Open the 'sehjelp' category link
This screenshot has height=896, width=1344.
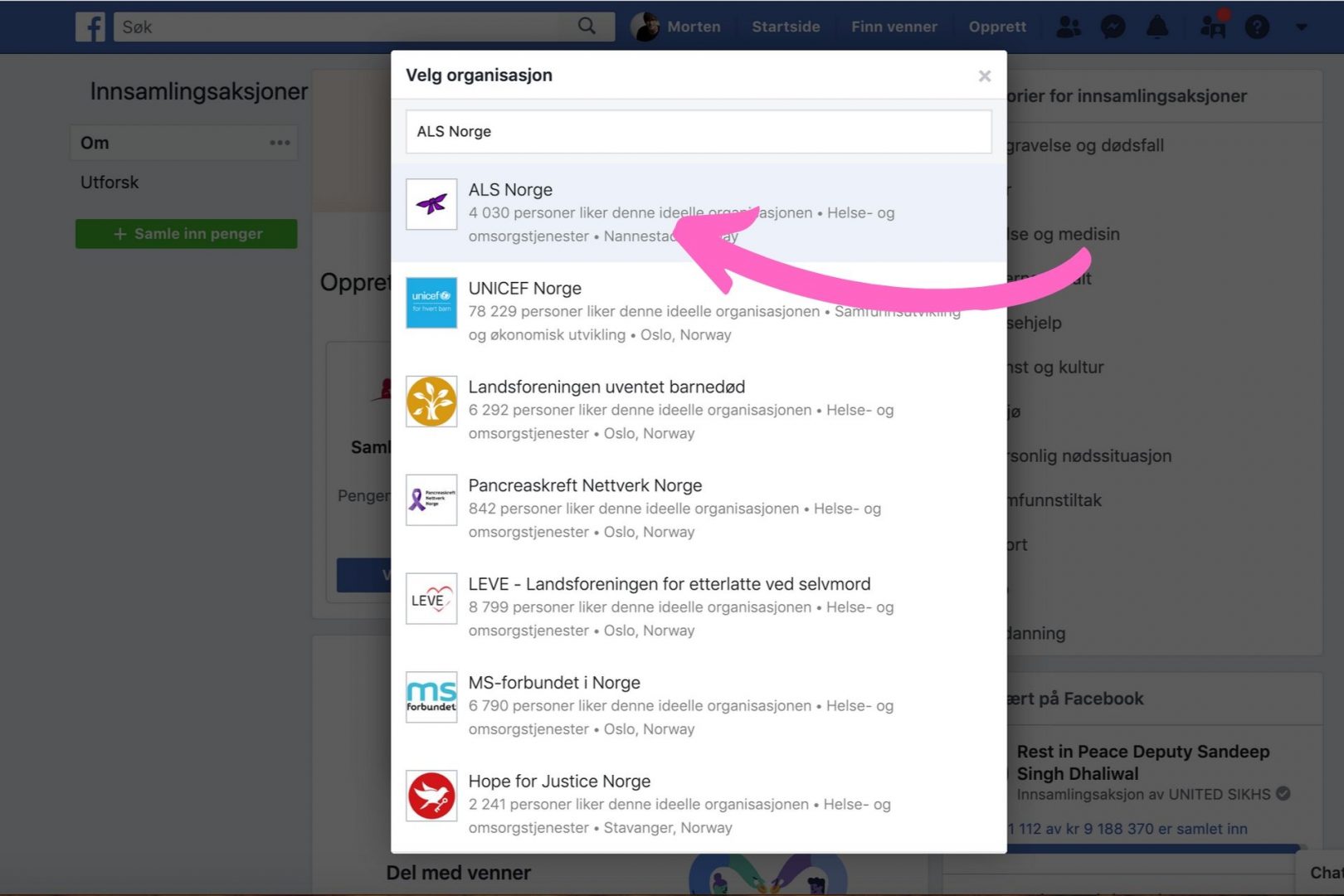pos(1035,324)
